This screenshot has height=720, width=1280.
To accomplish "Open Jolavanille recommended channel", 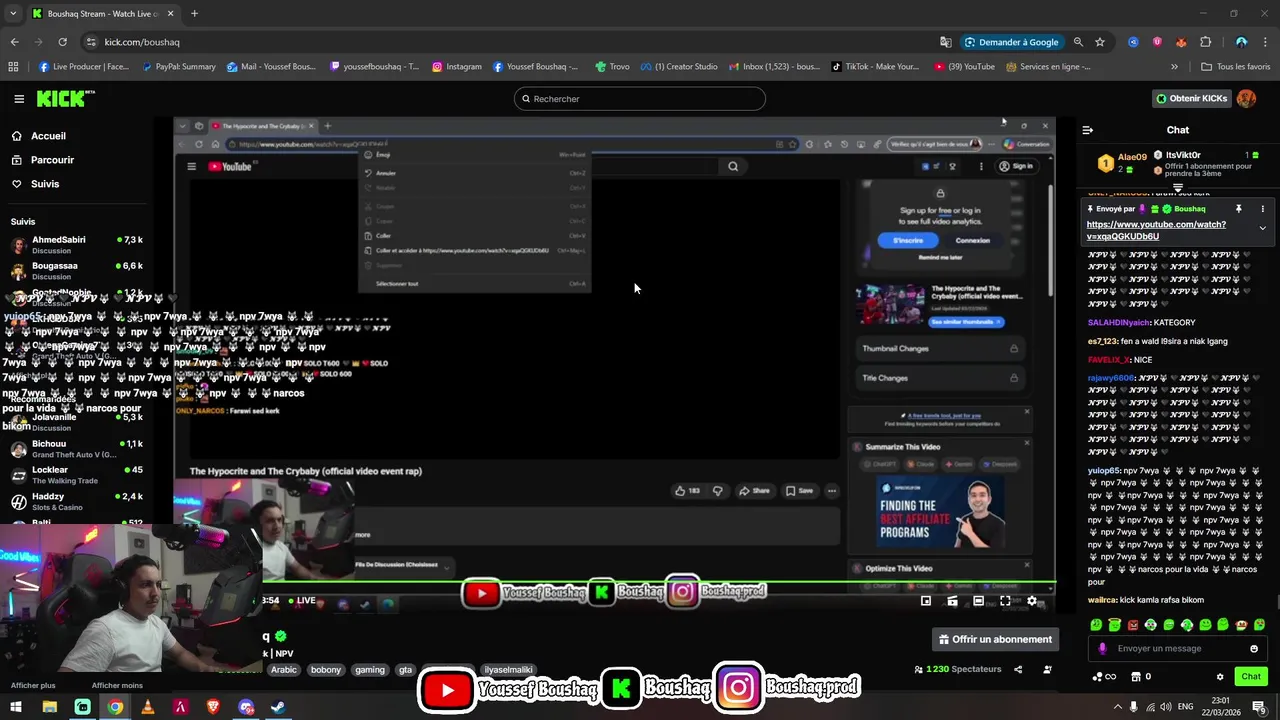I will pyautogui.click(x=78, y=422).
